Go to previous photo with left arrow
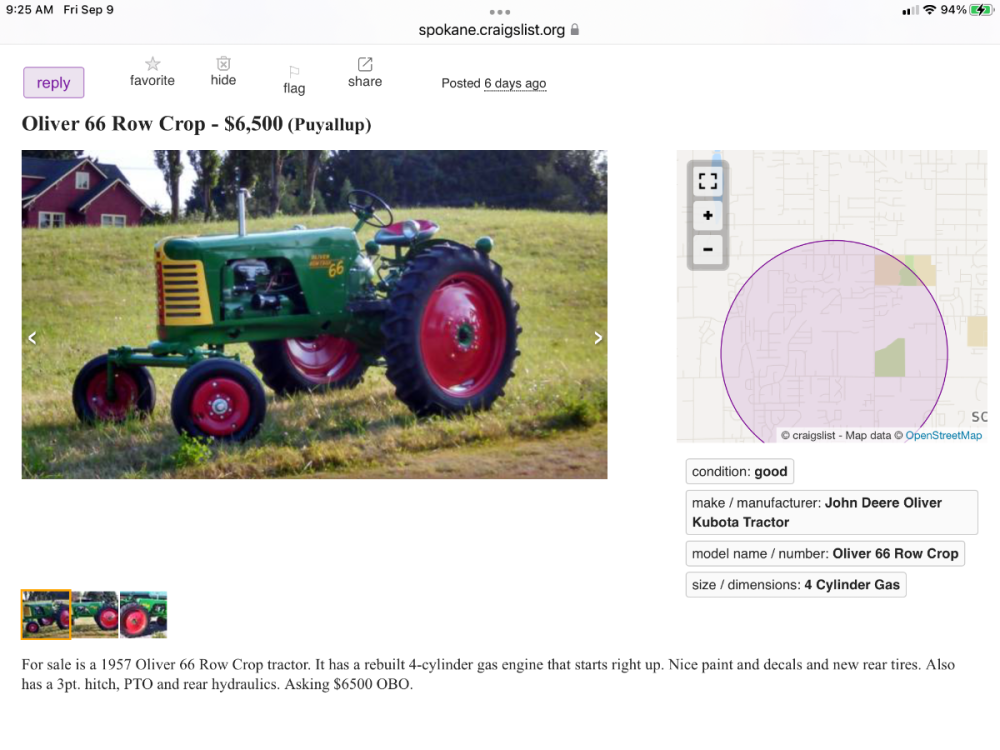This screenshot has width=1000, height=750. pyautogui.click(x=32, y=338)
